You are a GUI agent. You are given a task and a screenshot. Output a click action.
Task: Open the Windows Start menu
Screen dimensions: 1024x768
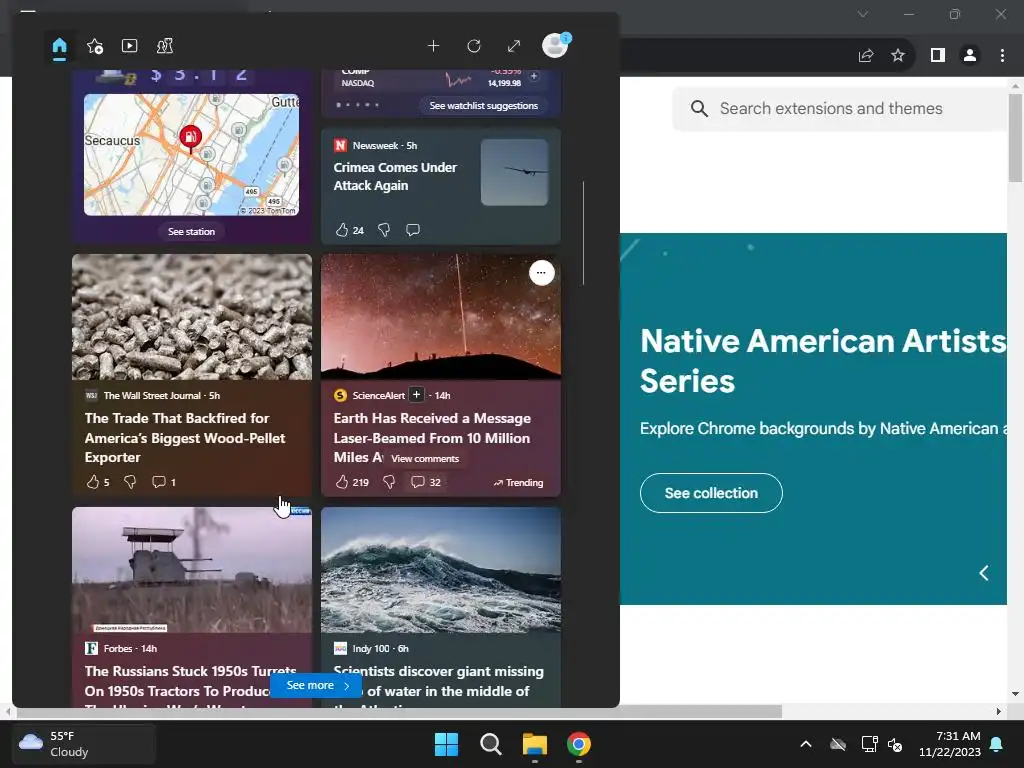[447, 744]
